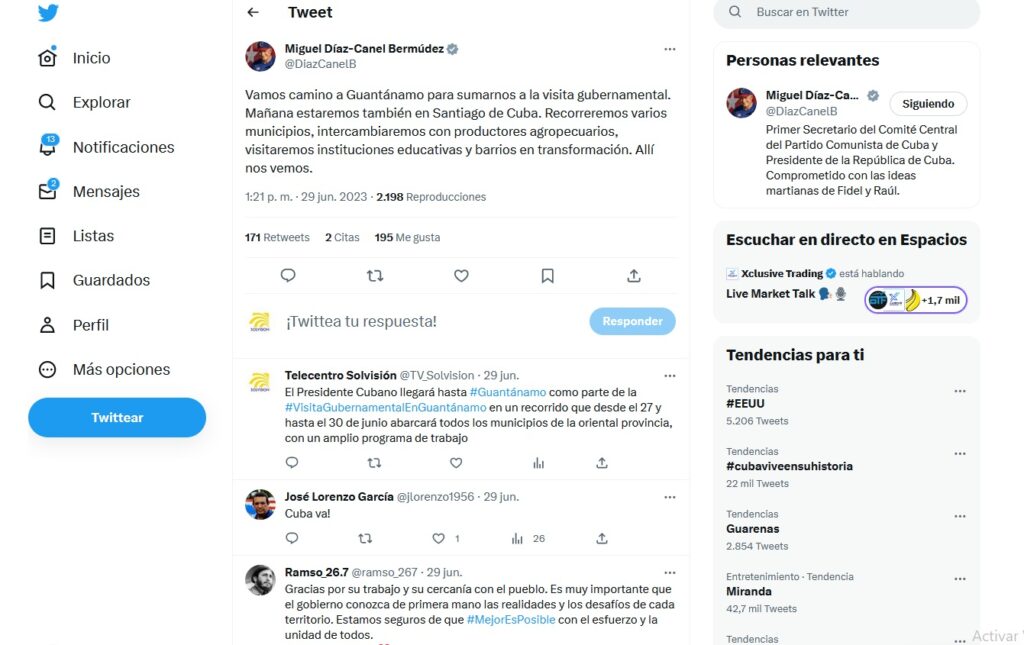Retweet Díaz-Canel's main tweet
Image resolution: width=1024 pixels, height=645 pixels.
pos(375,276)
